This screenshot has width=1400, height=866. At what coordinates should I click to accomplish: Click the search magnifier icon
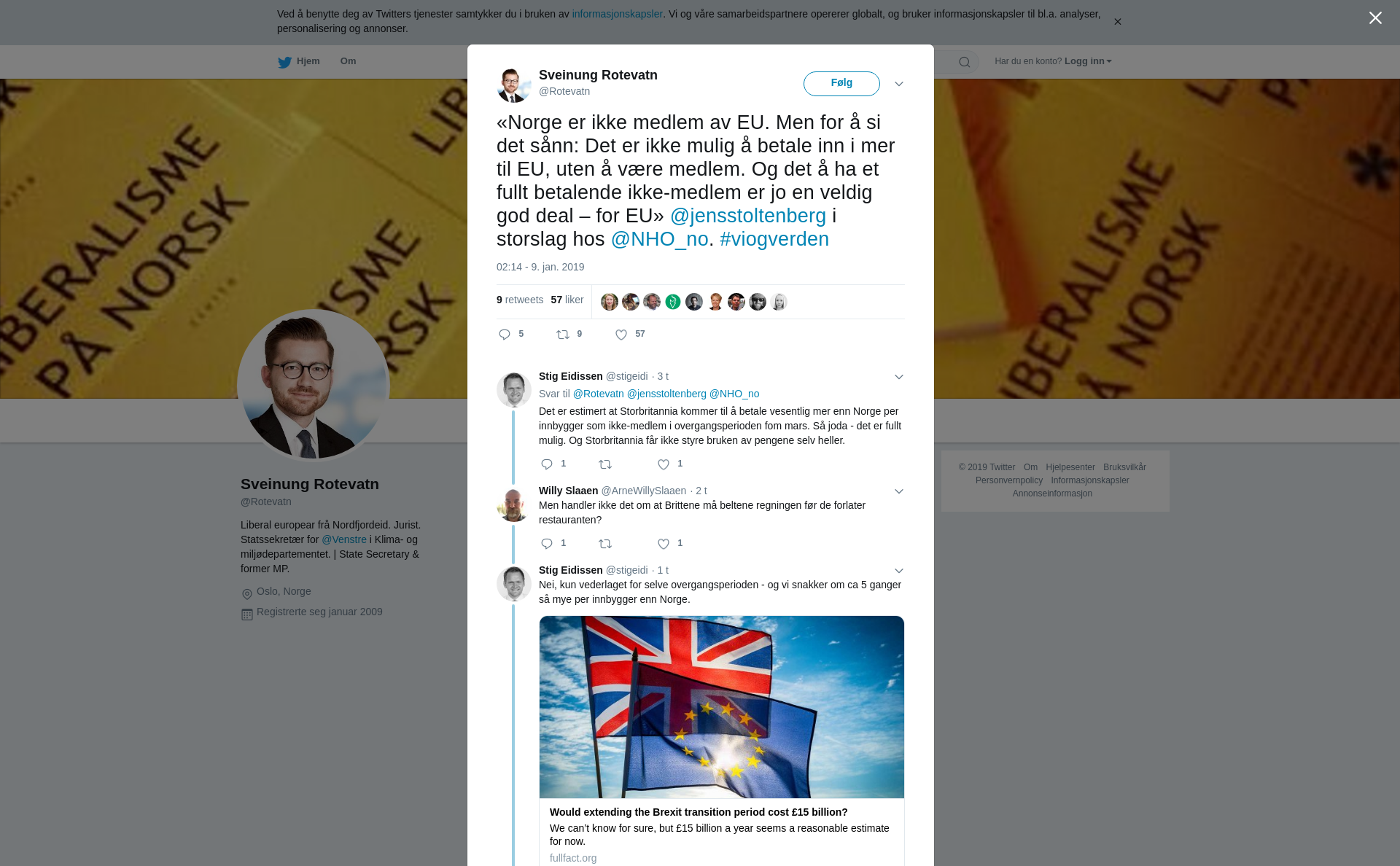[x=965, y=62]
